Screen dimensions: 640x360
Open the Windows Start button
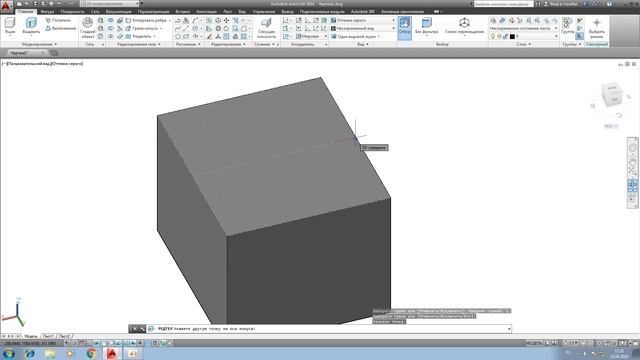pyautogui.click(x=8, y=353)
